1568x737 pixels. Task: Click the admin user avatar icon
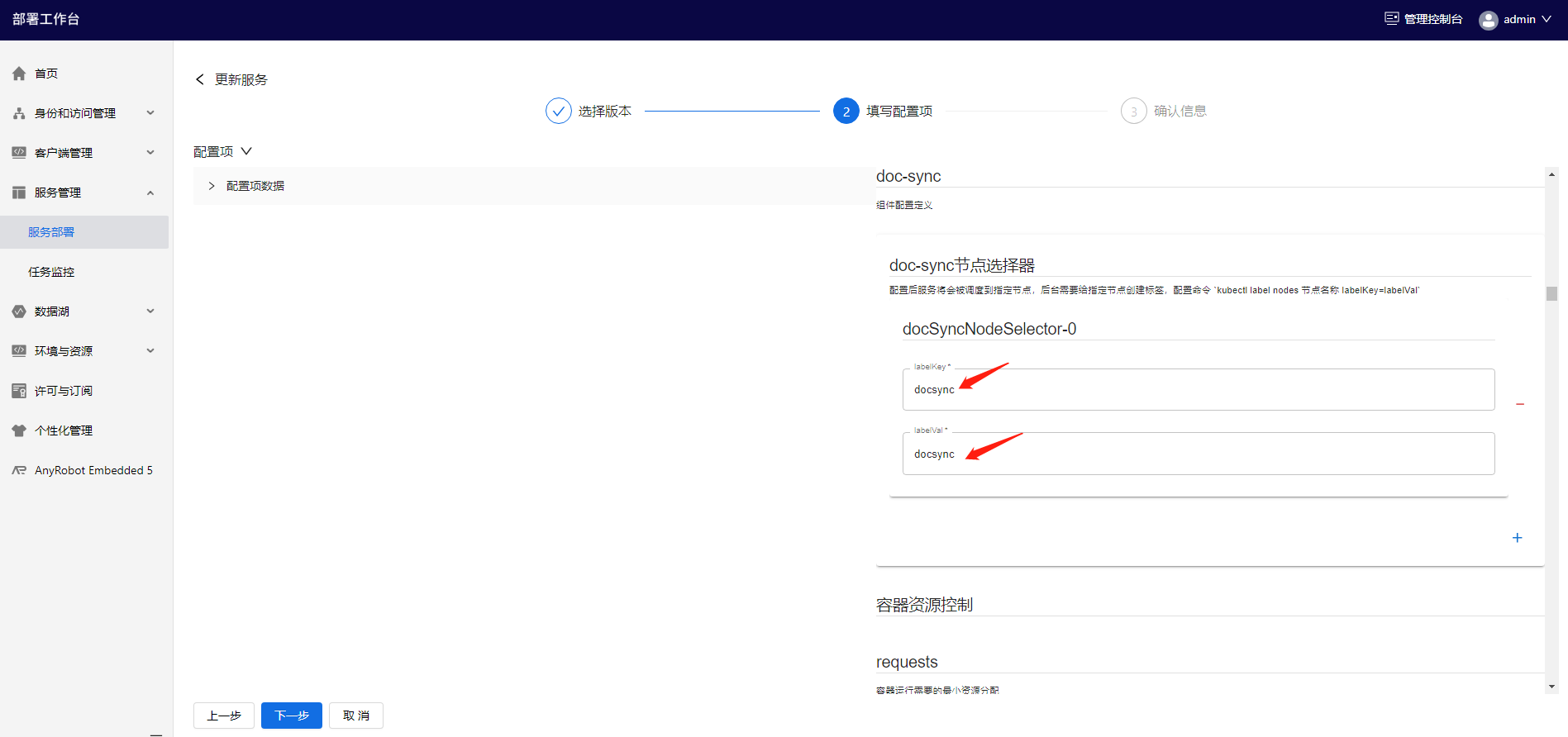1489,20
